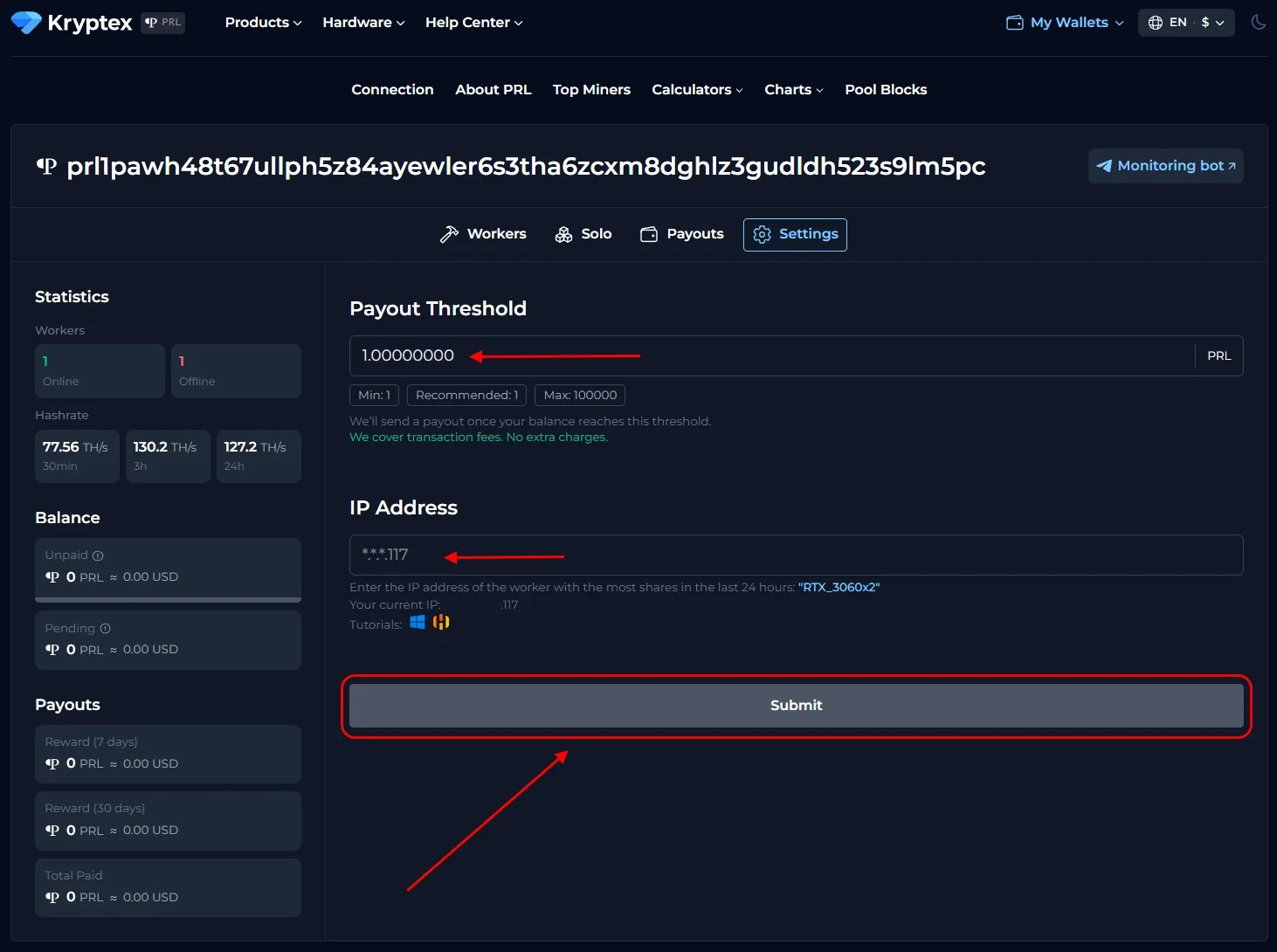Click the Max: 100000 button

click(x=580, y=395)
